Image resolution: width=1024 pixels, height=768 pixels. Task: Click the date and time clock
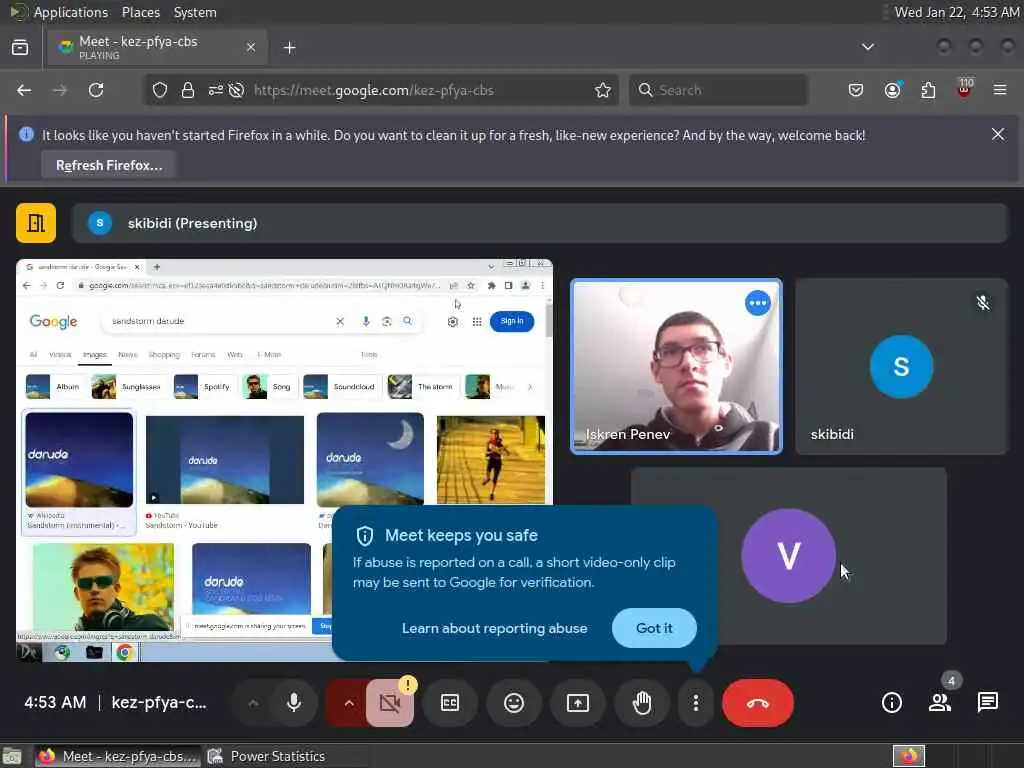point(957,12)
